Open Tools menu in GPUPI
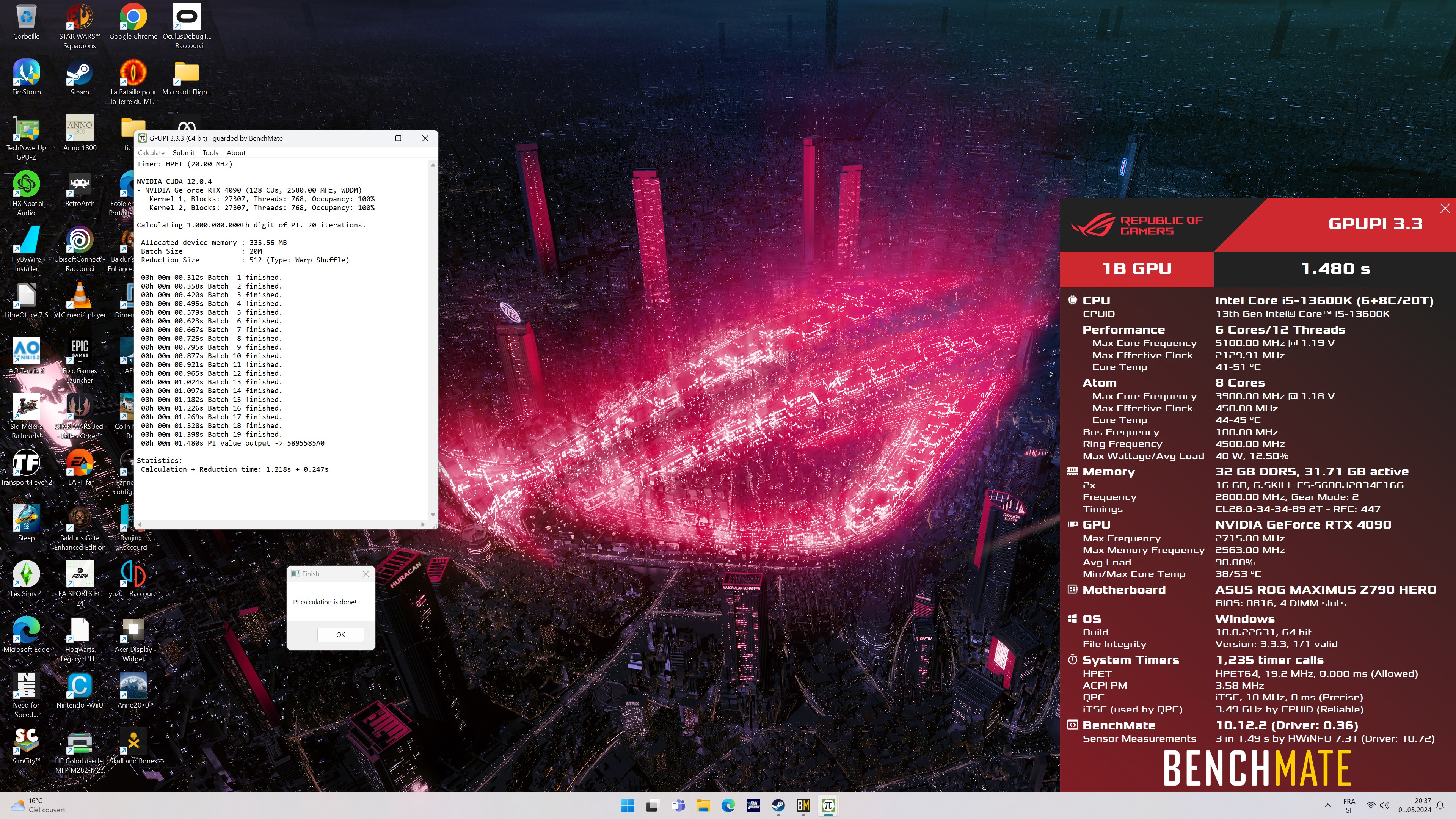The width and height of the screenshot is (1456, 819). pos(210,152)
